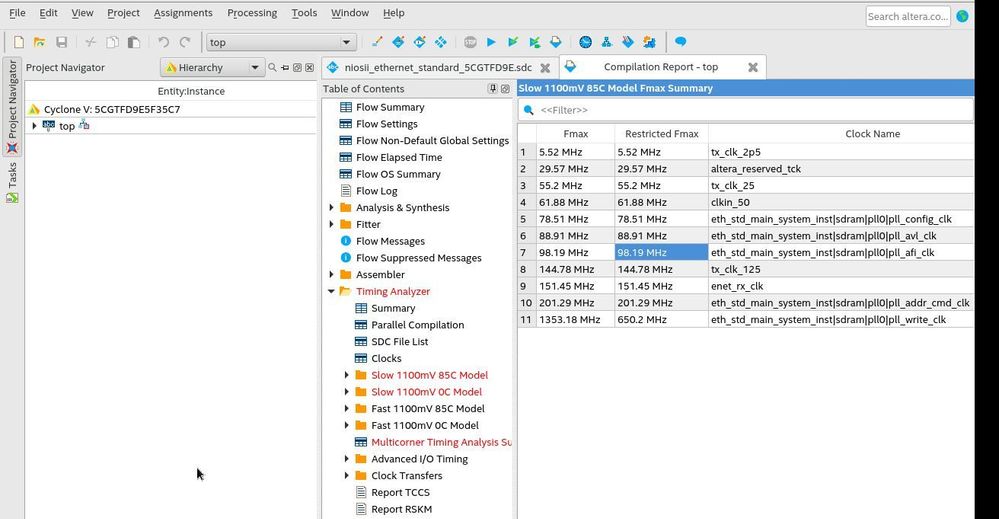Open the project selection dropdown showing top
999x519 pixels.
click(x=281, y=42)
